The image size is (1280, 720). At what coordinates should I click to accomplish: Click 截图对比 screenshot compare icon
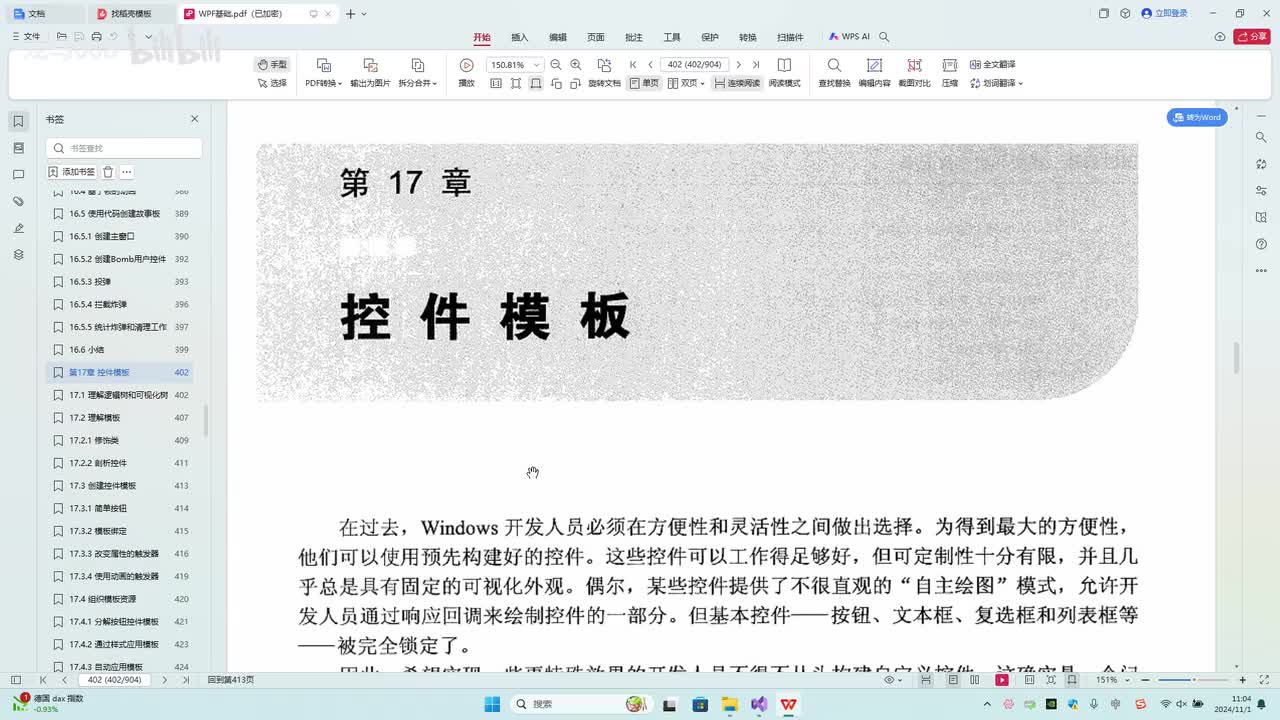(914, 65)
